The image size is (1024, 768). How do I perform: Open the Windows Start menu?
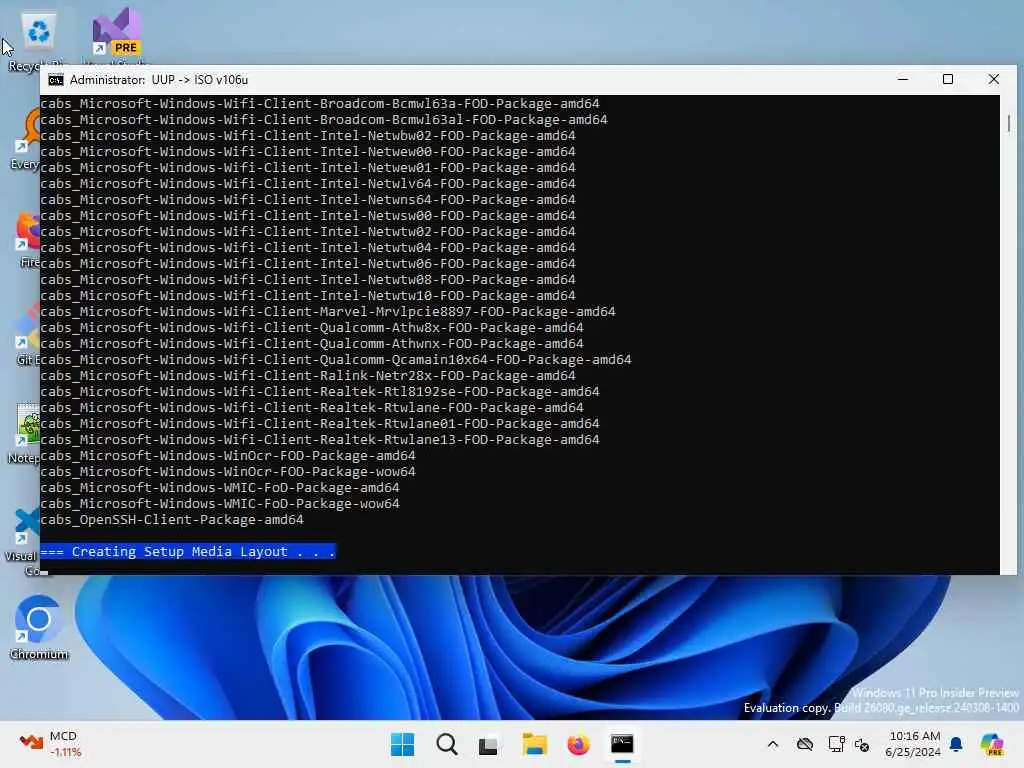402,744
